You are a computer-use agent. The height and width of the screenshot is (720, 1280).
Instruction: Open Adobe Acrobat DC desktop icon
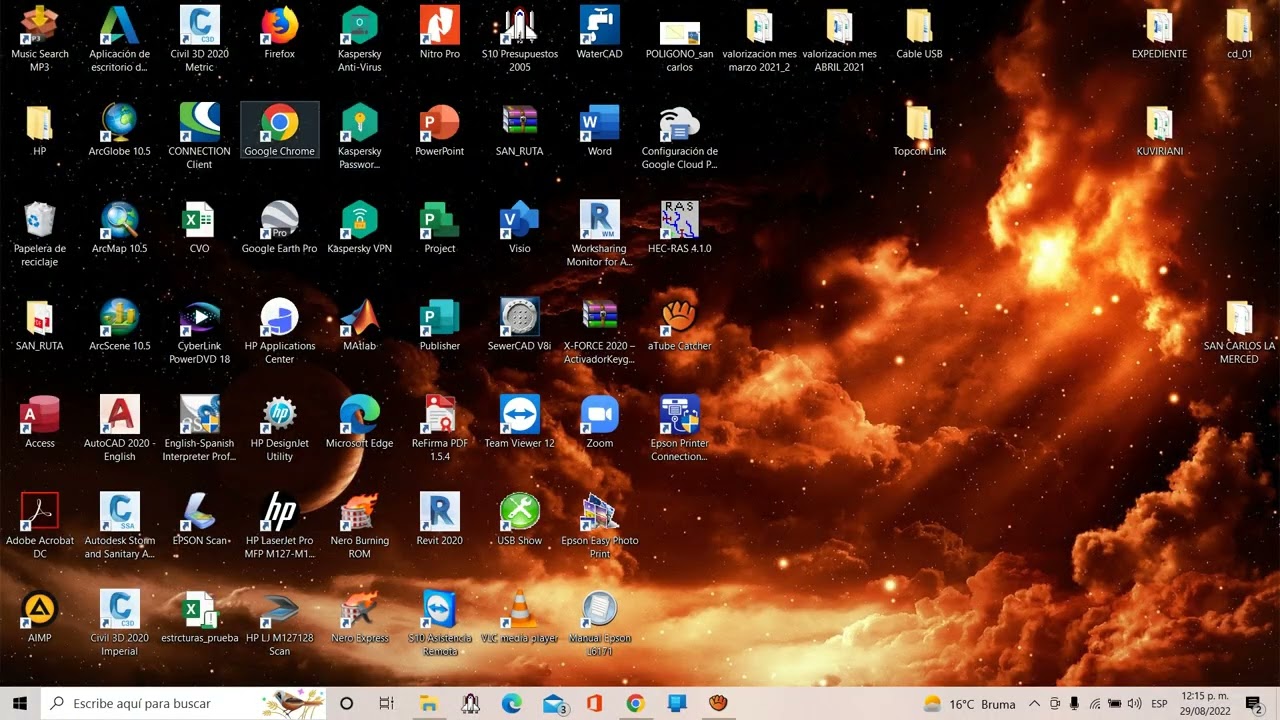coord(40,525)
